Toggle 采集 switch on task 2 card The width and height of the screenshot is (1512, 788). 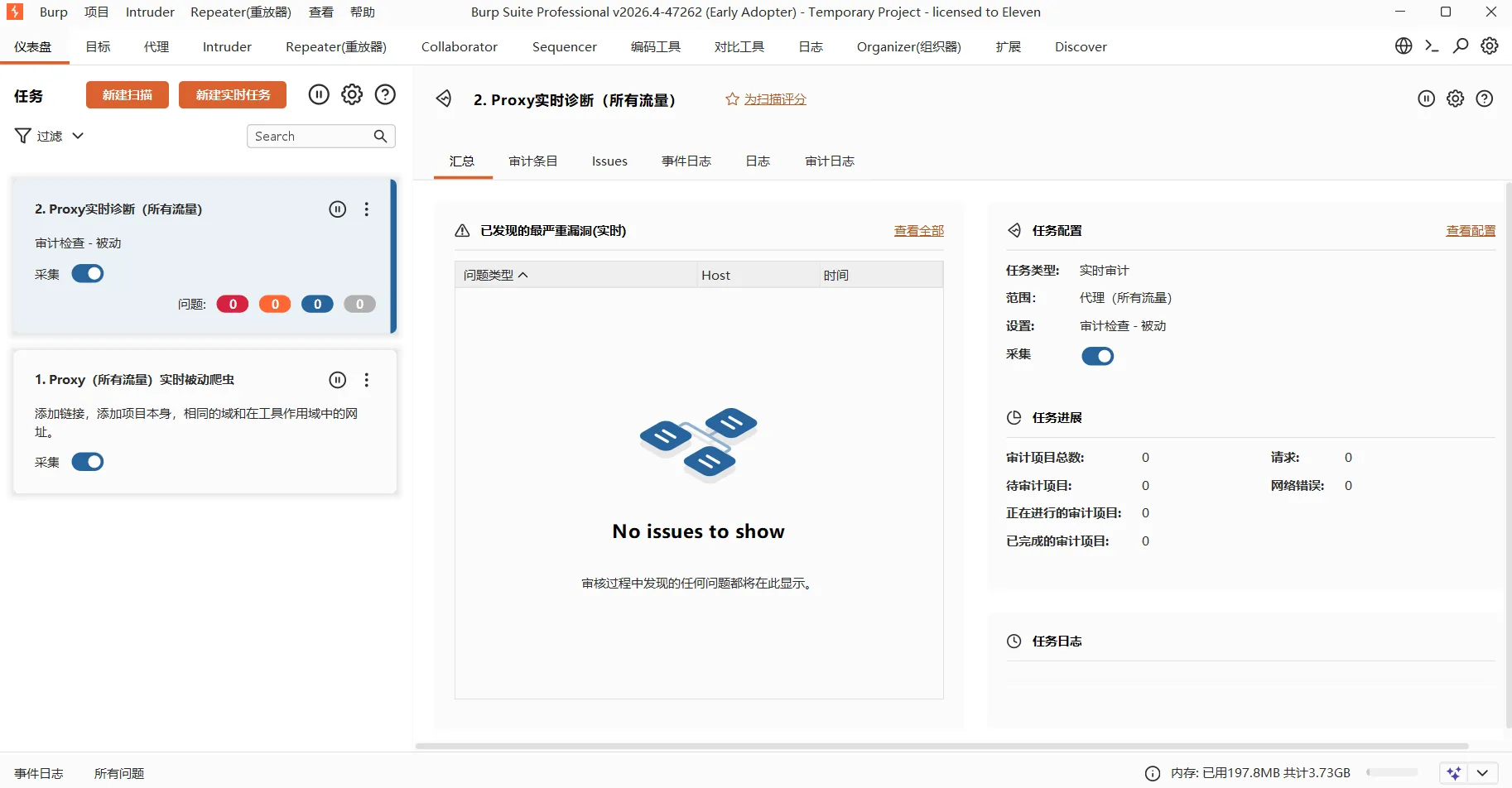pyautogui.click(x=88, y=274)
